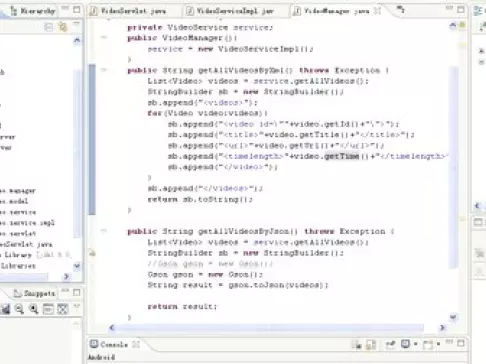
Task: Switch to the VideoServlet.java editor tab
Action: 128,11
